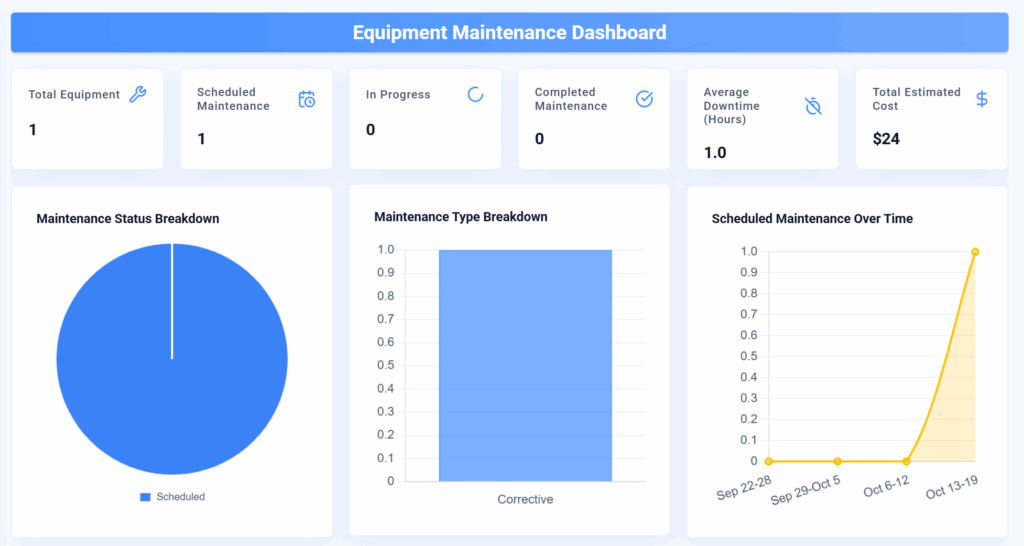Screen dimensions: 1024x546
Task: Select the Oct 13-19 data point on the line
Action: click(975, 252)
